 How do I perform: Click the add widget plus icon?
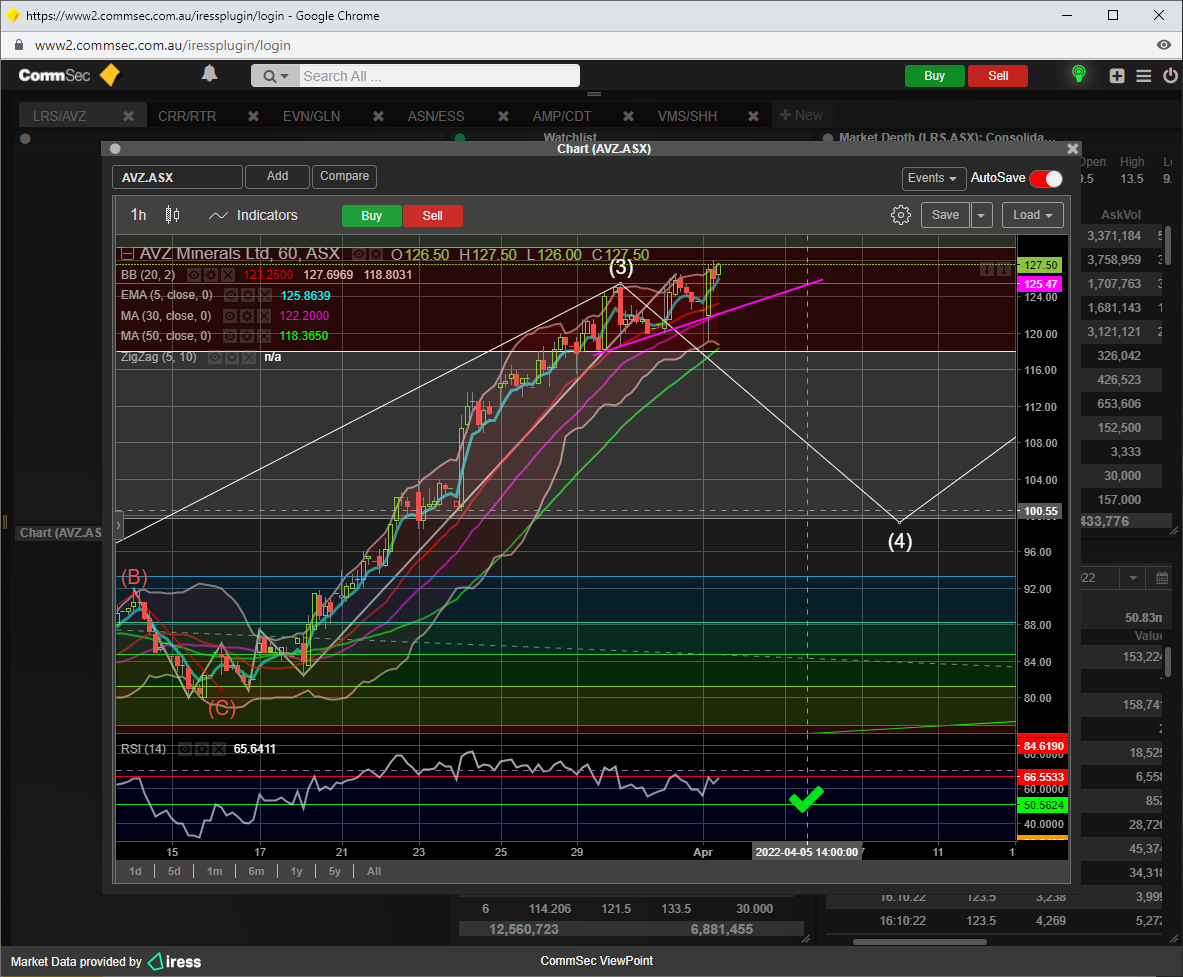(1117, 76)
